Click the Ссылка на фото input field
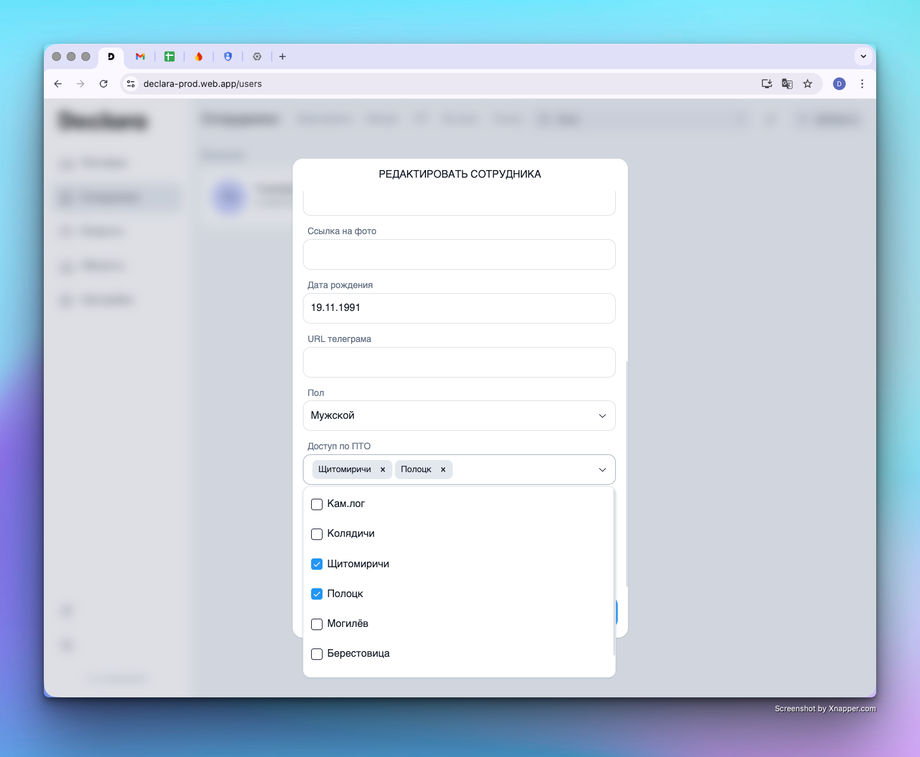Image resolution: width=920 pixels, height=757 pixels. tap(459, 255)
